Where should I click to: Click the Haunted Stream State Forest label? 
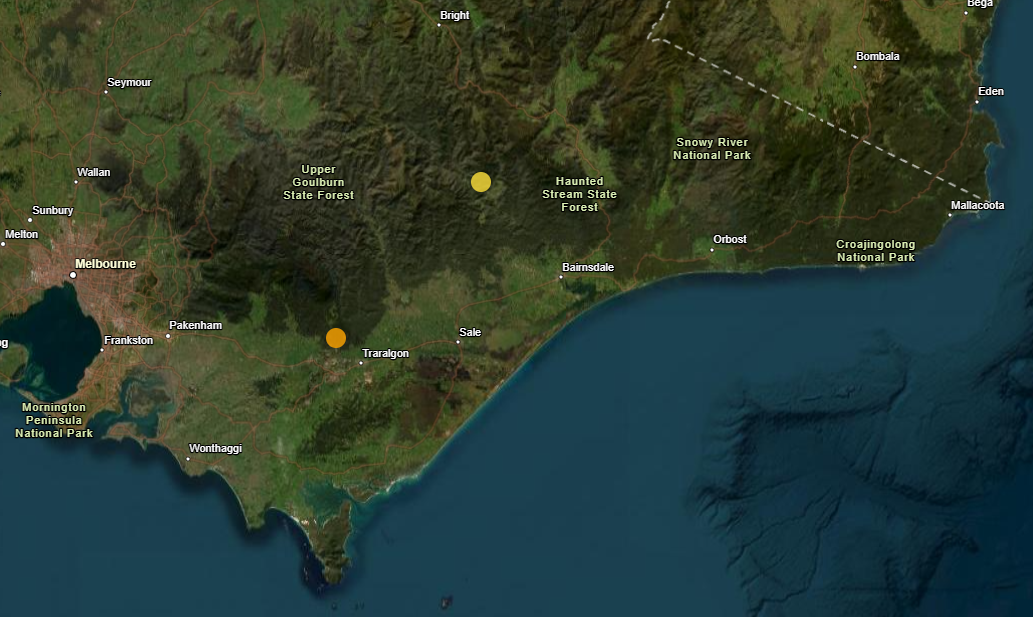click(x=579, y=194)
